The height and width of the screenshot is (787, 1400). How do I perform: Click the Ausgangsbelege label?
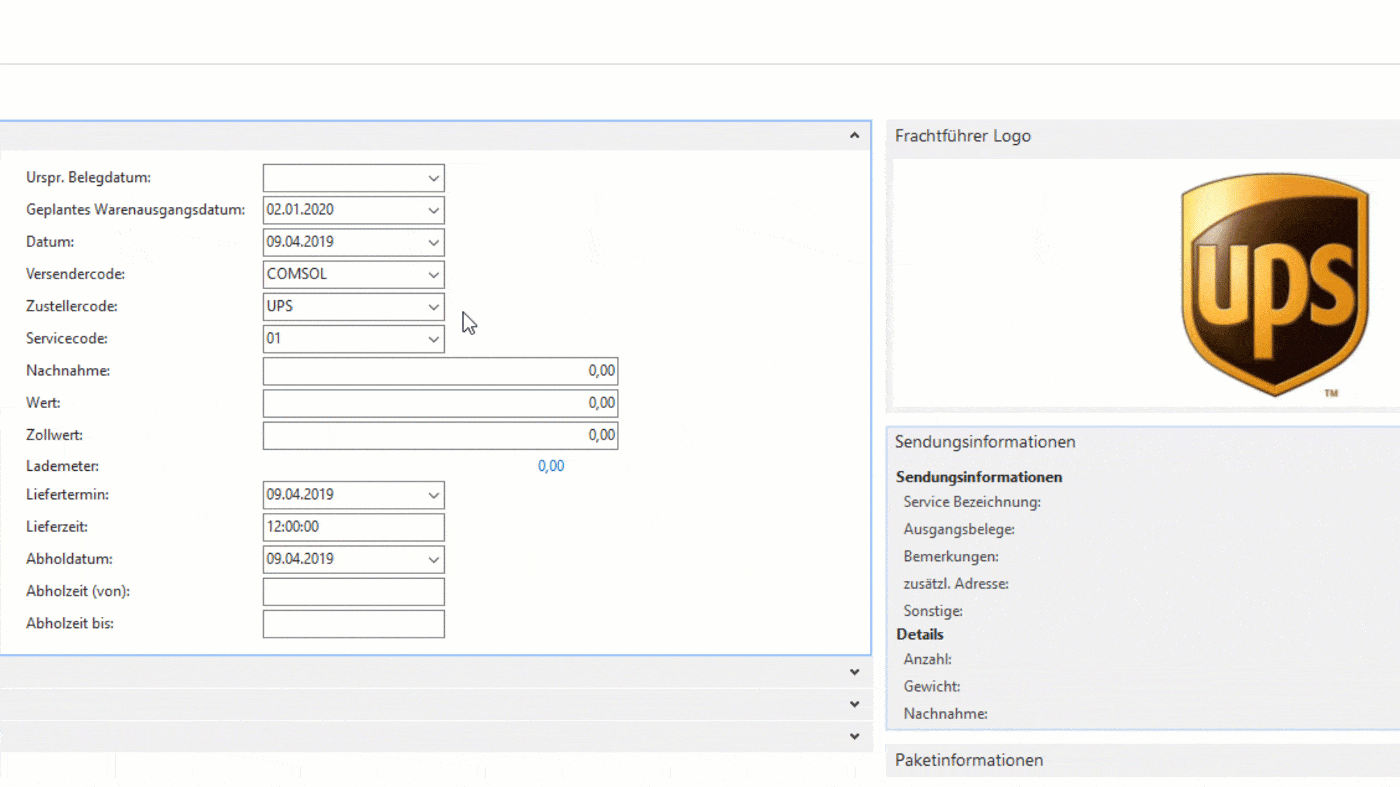pos(959,529)
